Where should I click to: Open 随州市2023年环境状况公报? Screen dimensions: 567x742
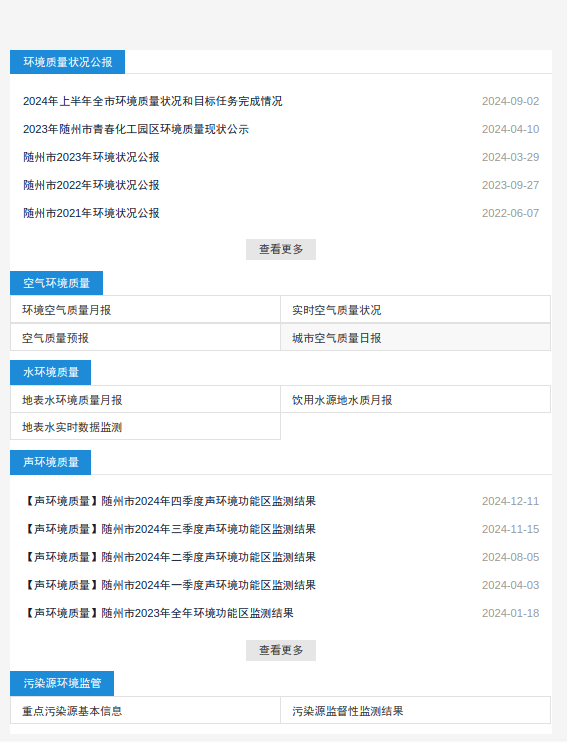click(x=91, y=157)
